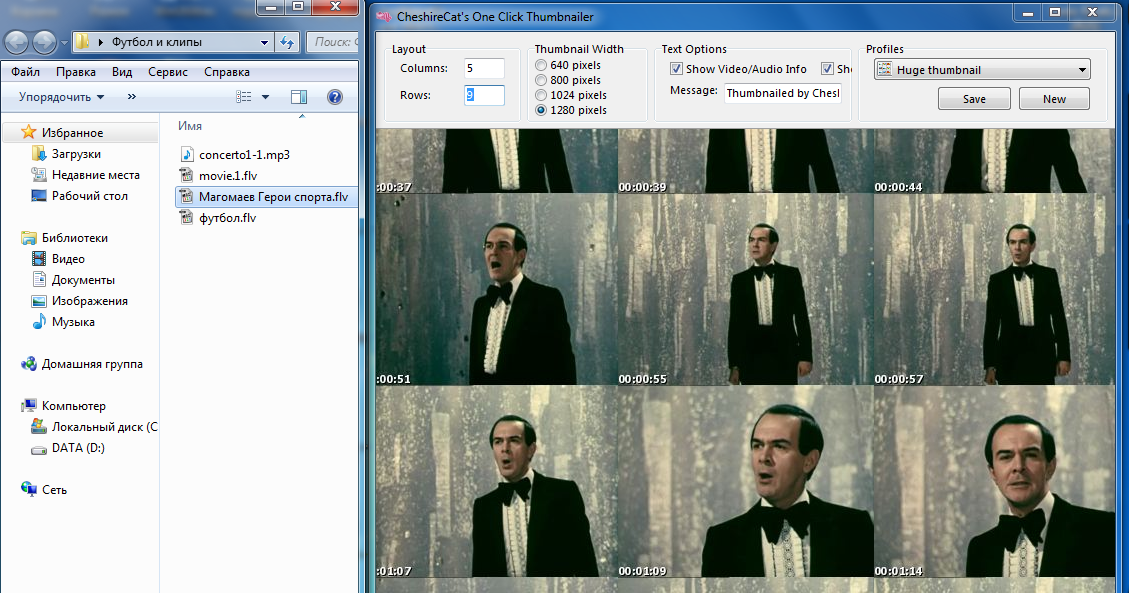Select Рабочий стол in the sidebar
This screenshot has width=1129, height=593.
(89, 196)
